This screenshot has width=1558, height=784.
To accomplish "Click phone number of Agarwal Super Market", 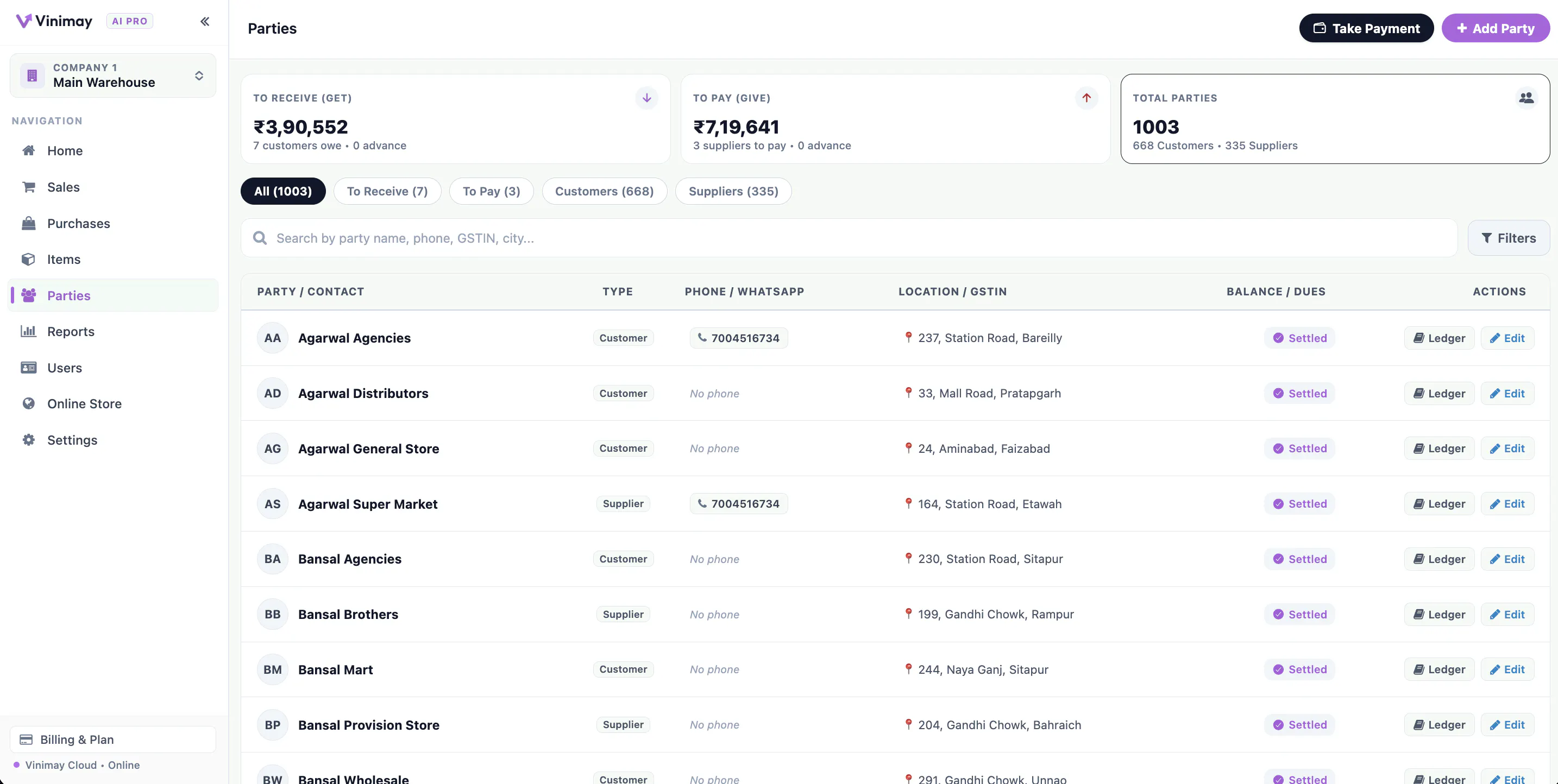I will click(x=738, y=503).
